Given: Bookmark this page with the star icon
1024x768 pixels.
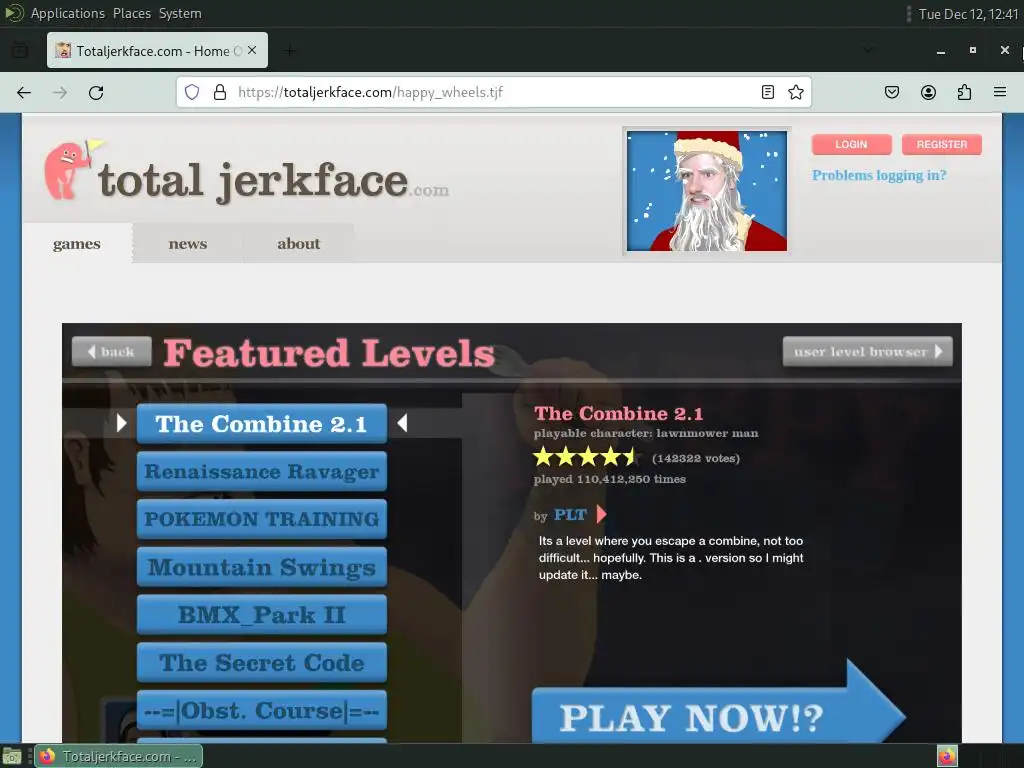Looking at the screenshot, I should tap(795, 92).
